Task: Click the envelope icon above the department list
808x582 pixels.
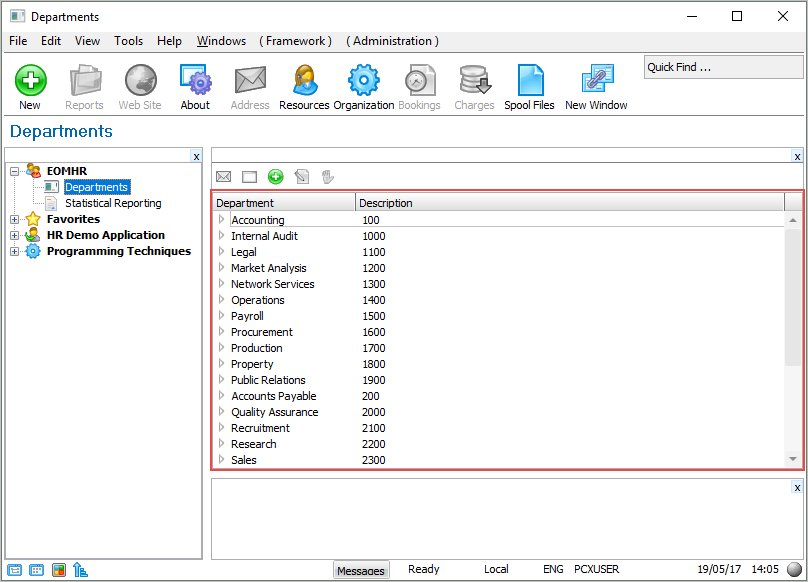Action: (x=223, y=177)
